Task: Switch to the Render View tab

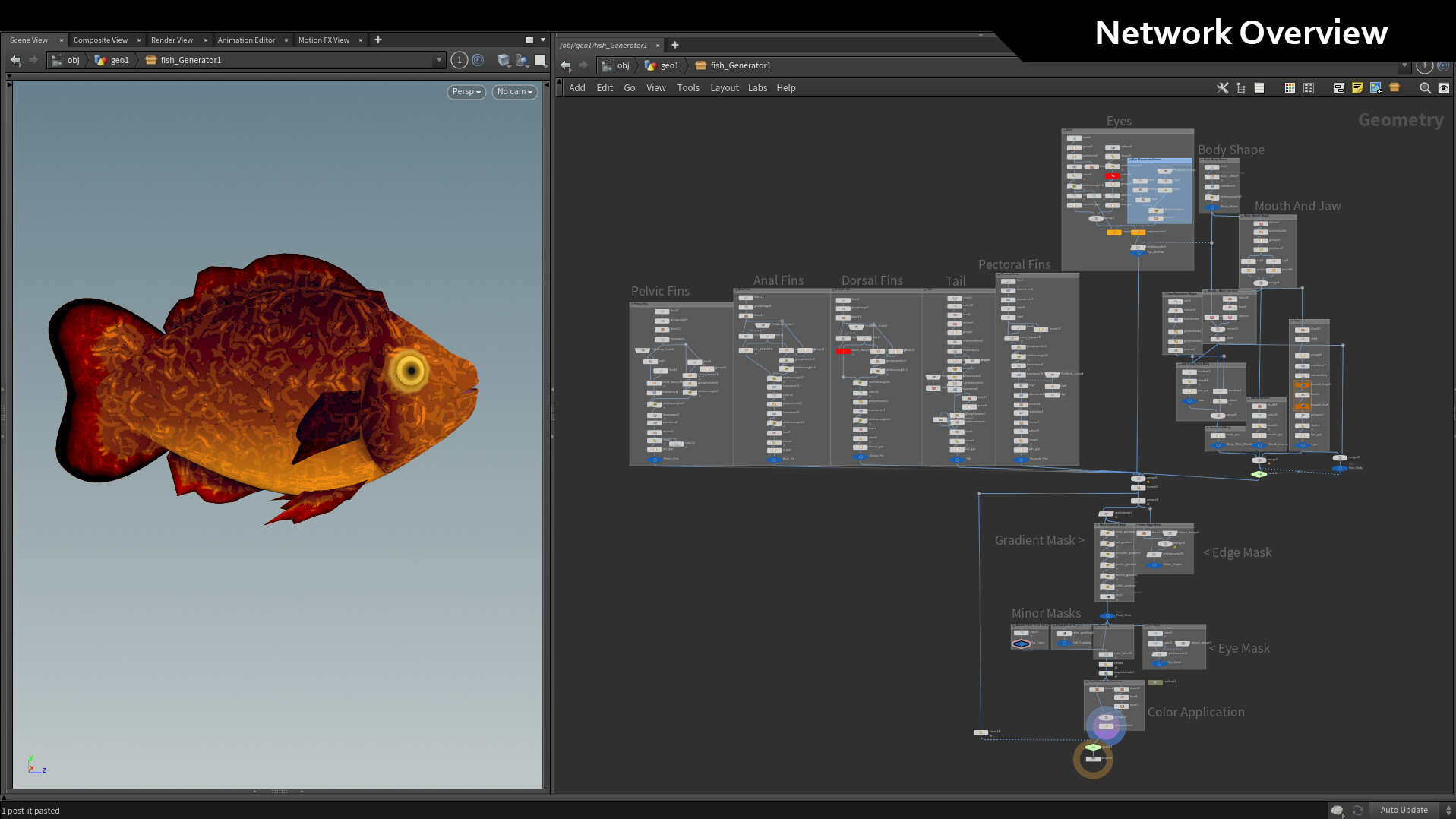Action: click(172, 40)
